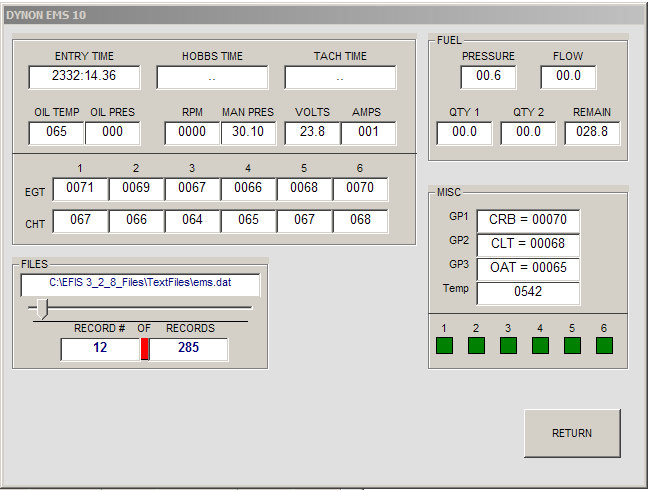
Task: Click the ems.dat file path field
Action: 140,285
